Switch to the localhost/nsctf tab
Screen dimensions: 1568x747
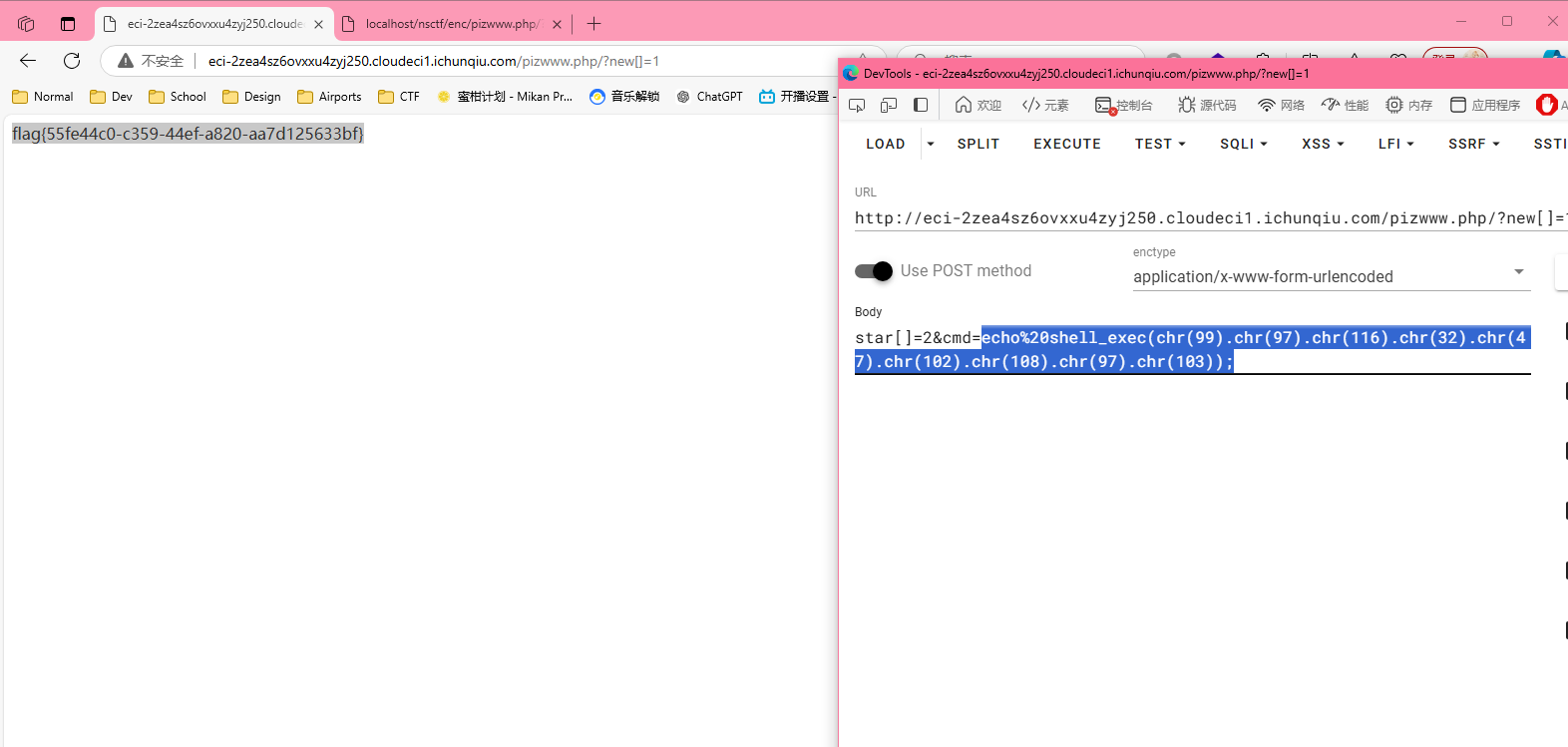tap(451, 24)
